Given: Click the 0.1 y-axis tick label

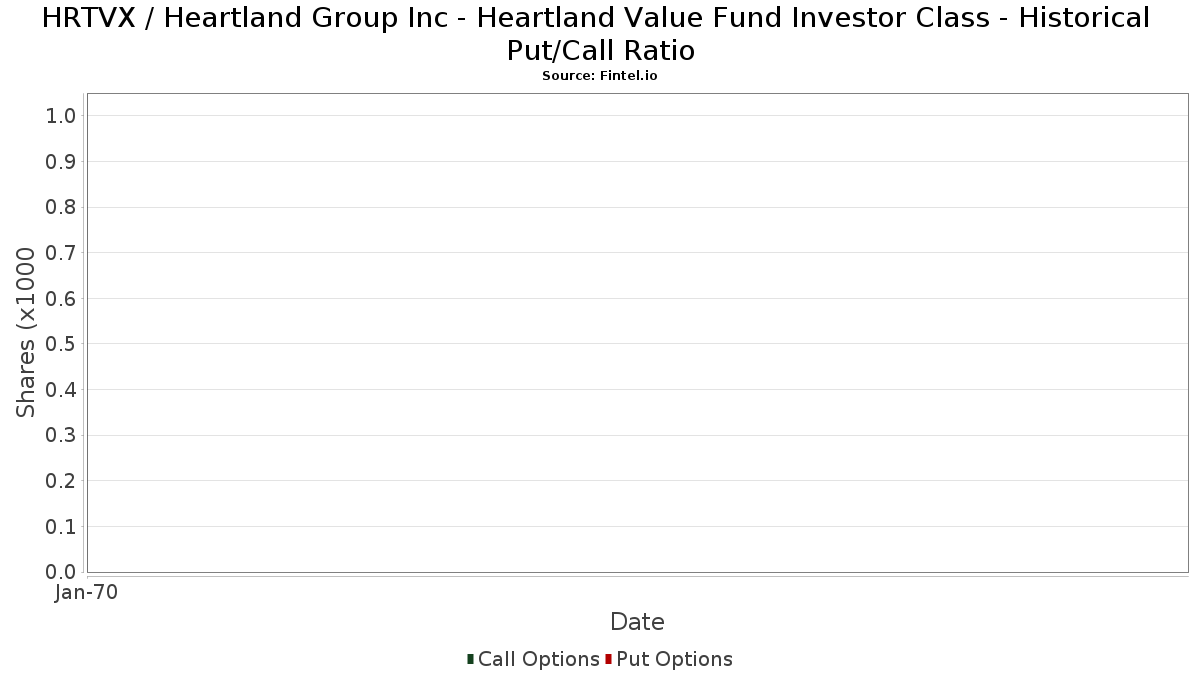Looking at the screenshot, I should [x=61, y=527].
